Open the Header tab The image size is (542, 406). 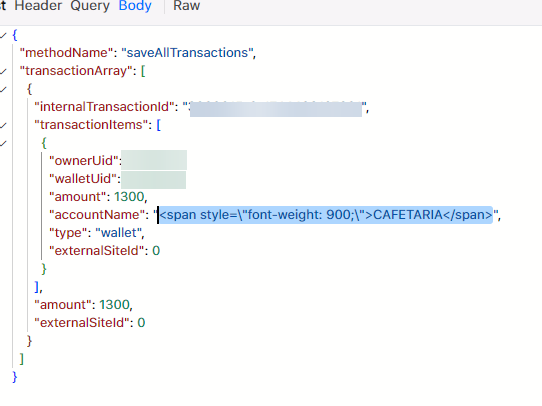[x=38, y=6]
